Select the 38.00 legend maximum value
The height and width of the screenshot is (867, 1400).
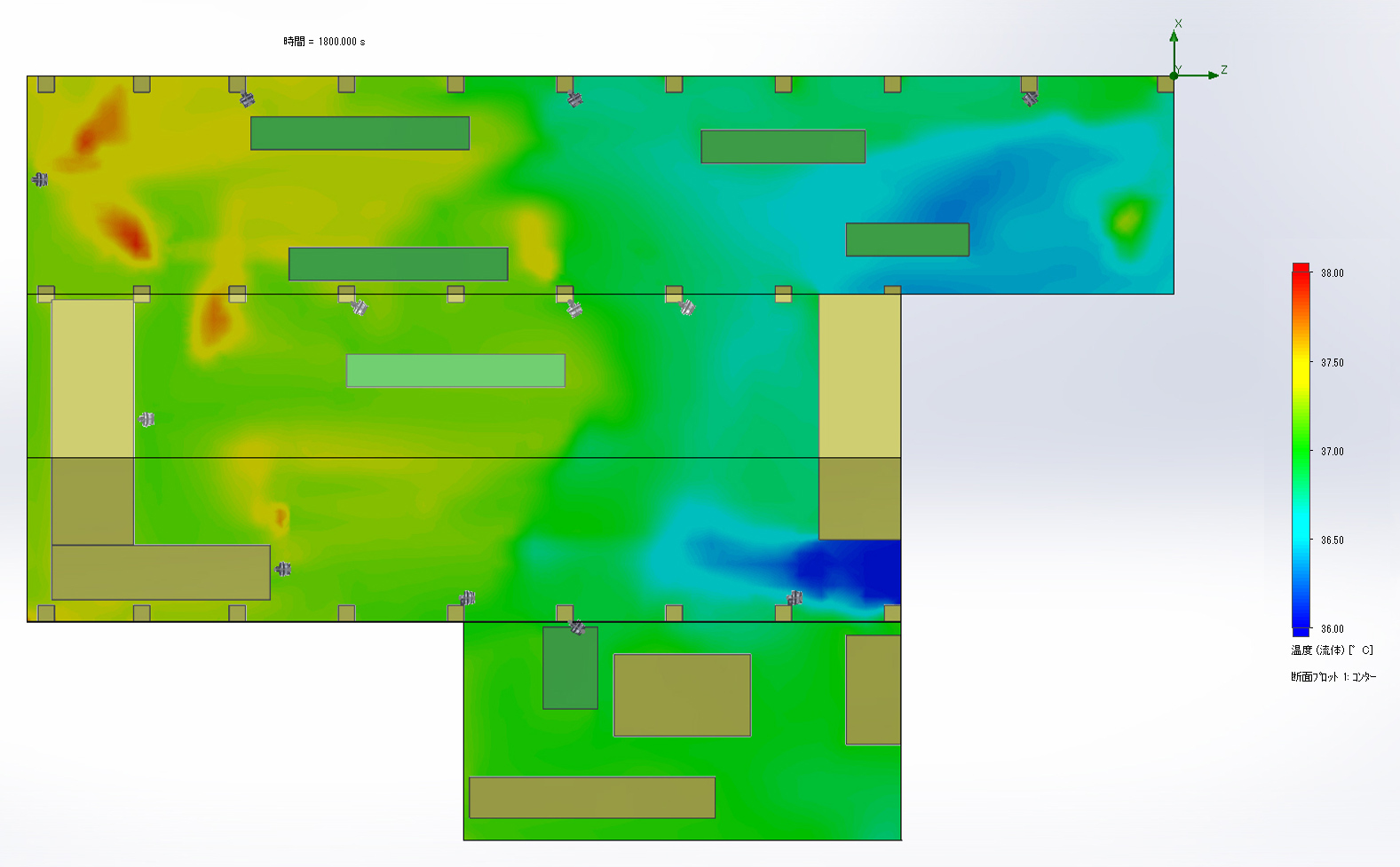tap(1332, 273)
